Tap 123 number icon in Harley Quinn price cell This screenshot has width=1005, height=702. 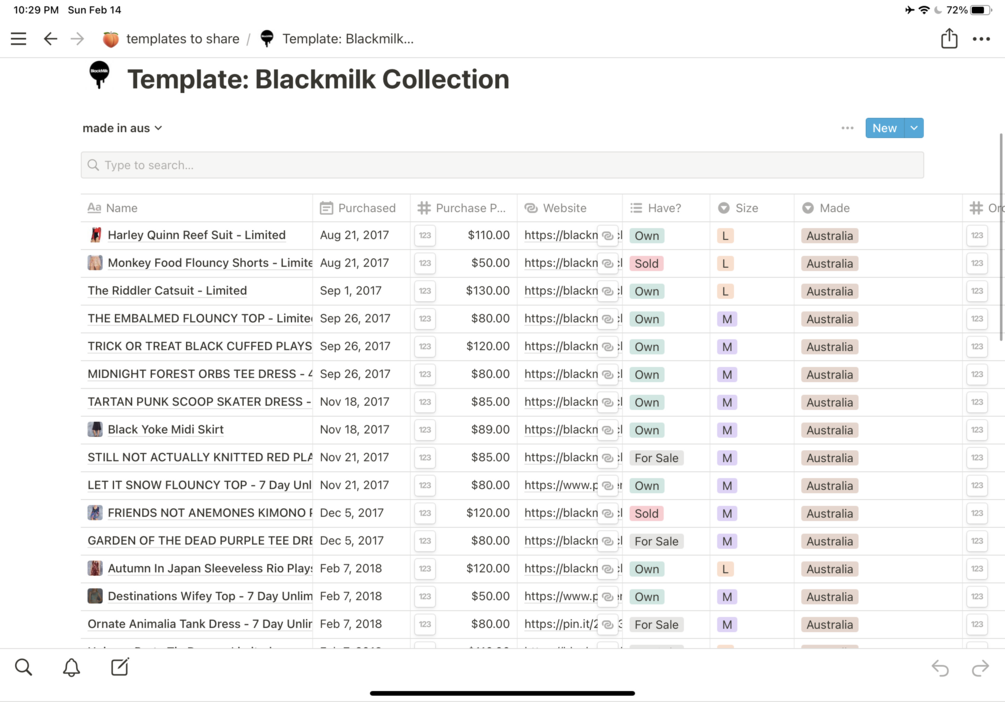click(425, 235)
